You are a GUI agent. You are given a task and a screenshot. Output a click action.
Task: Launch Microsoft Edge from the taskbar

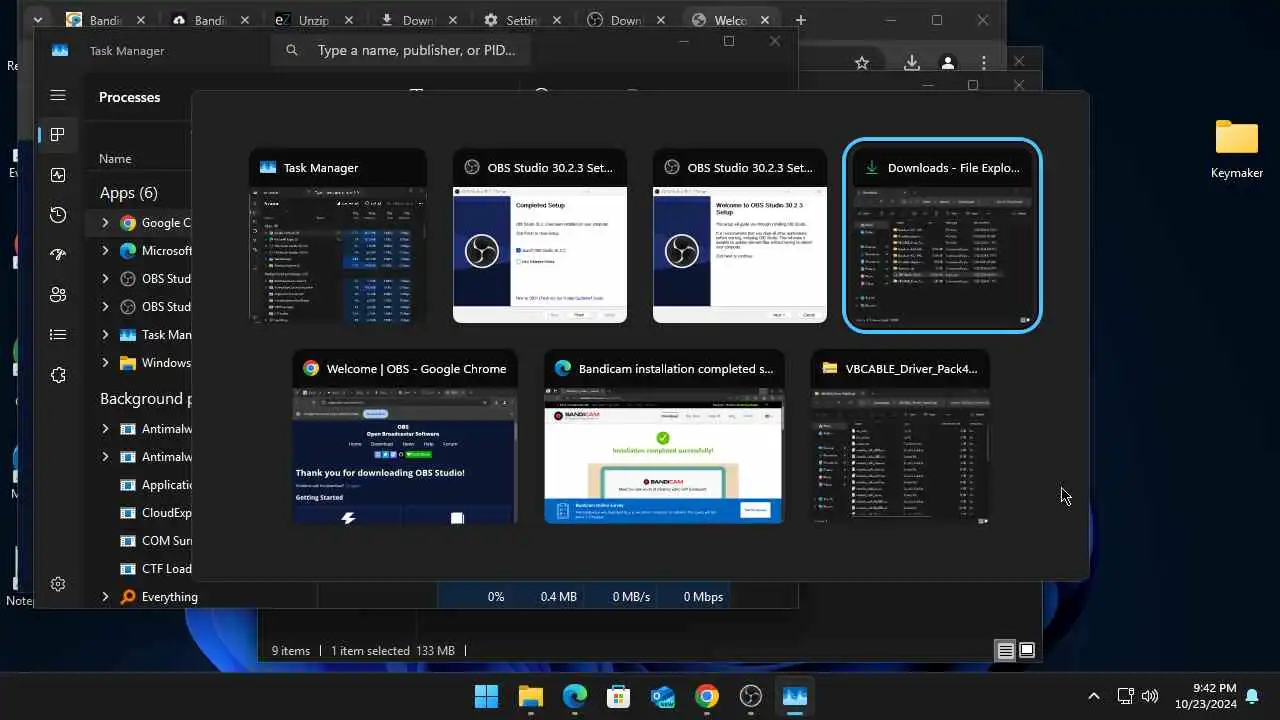point(574,697)
